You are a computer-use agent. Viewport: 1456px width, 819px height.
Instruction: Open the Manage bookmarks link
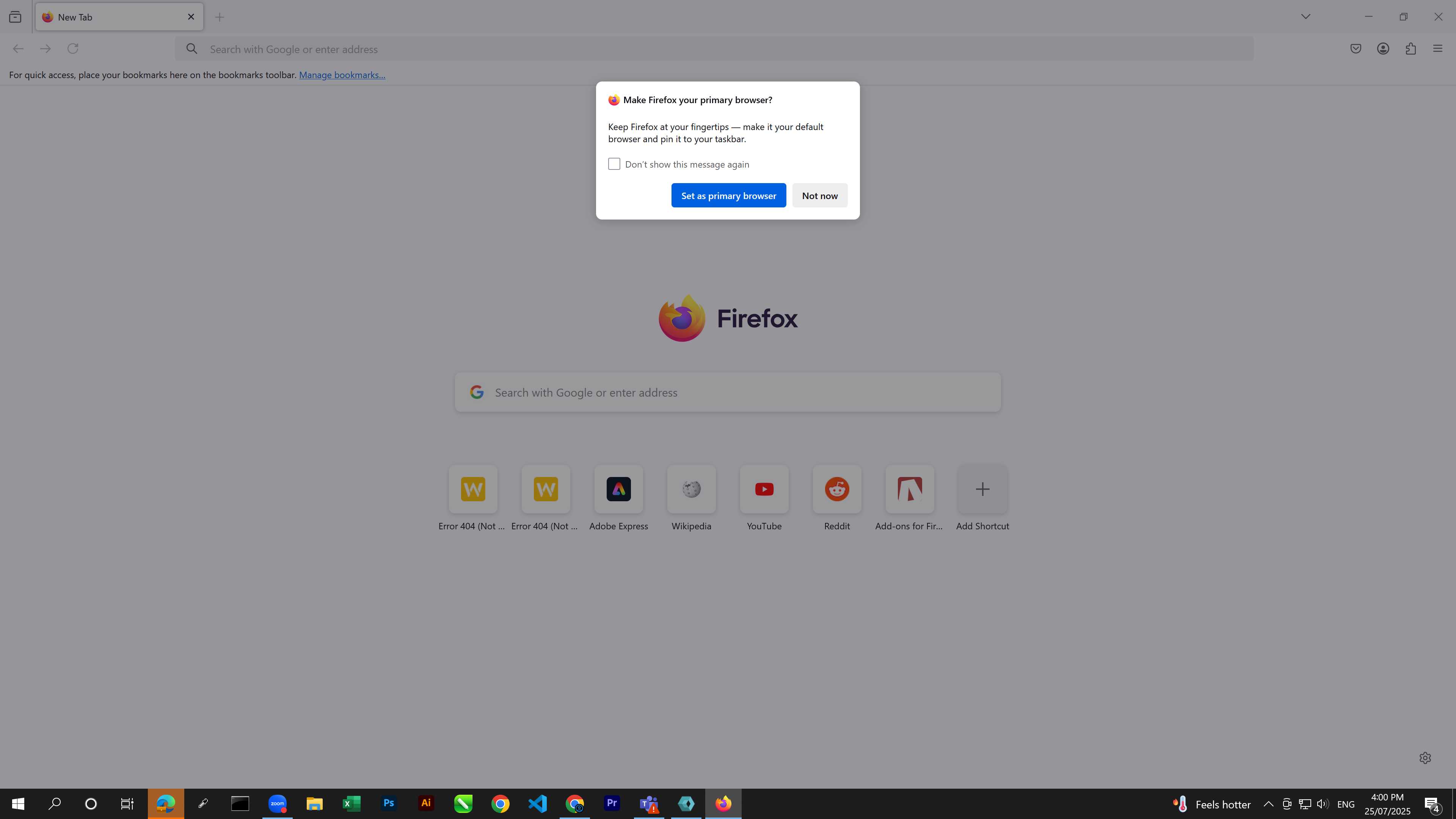tap(342, 75)
